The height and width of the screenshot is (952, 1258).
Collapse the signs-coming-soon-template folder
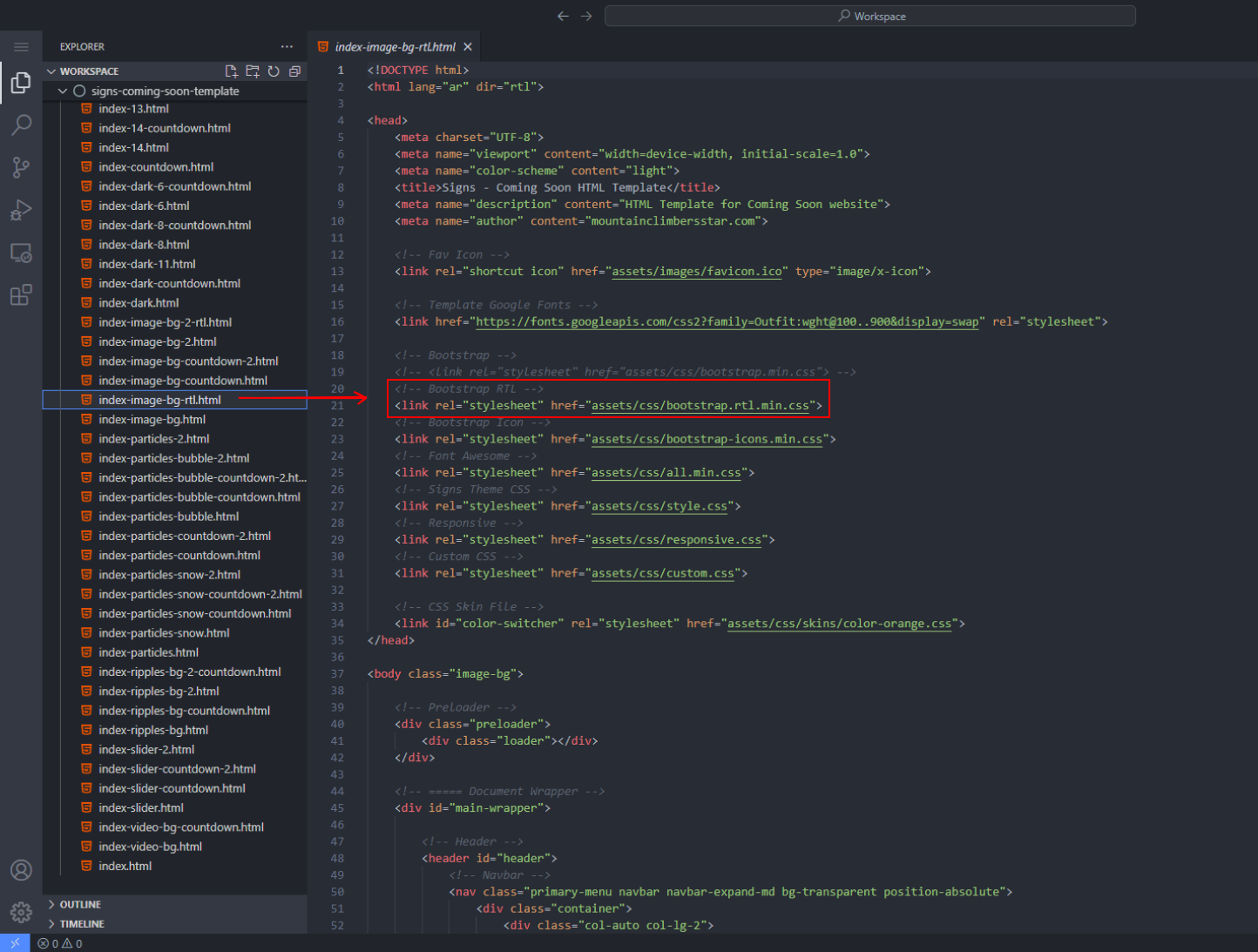[x=164, y=91]
